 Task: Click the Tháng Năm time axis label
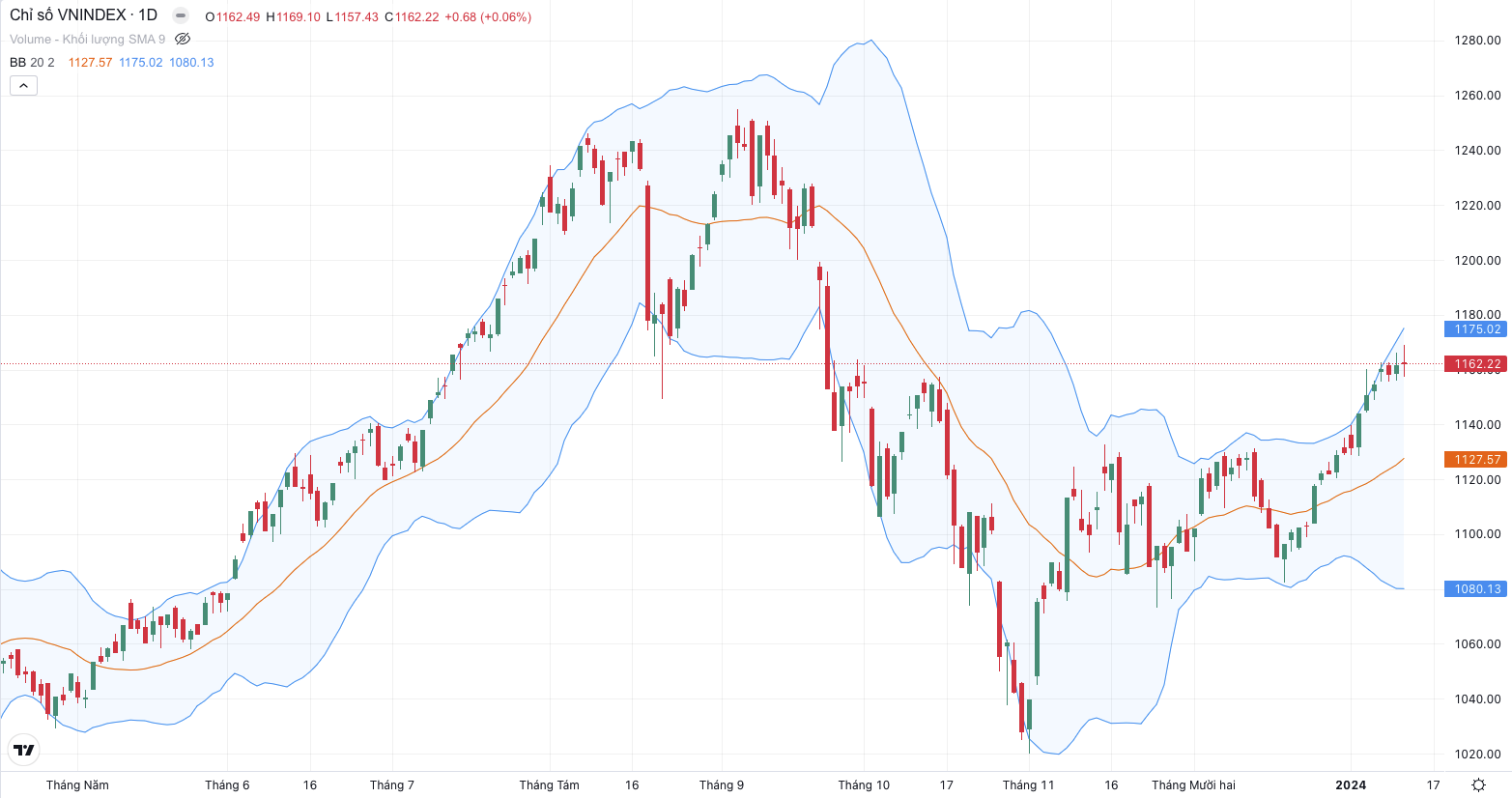click(77, 784)
